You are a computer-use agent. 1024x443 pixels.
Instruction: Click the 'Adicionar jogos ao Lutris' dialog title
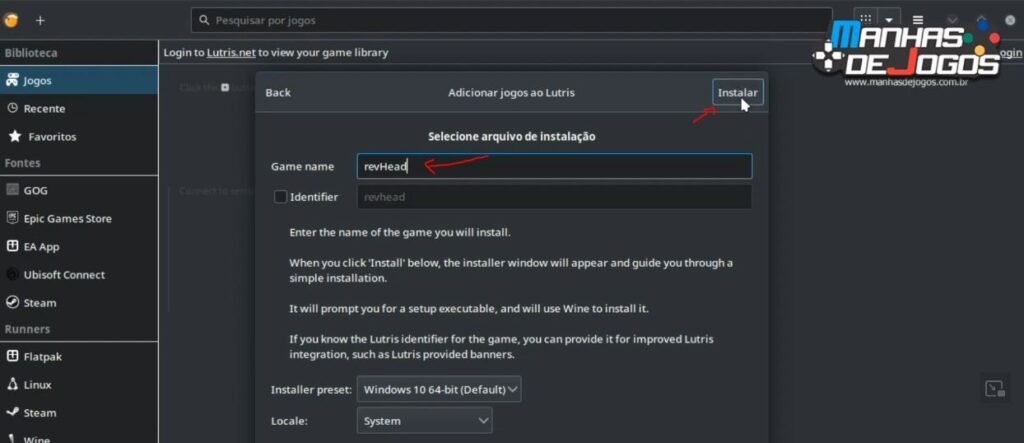(x=511, y=93)
